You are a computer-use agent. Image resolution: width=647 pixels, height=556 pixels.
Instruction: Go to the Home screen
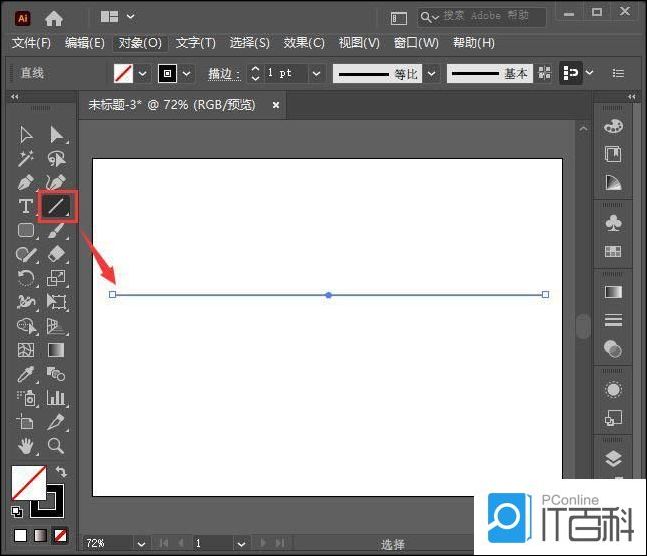(x=54, y=18)
